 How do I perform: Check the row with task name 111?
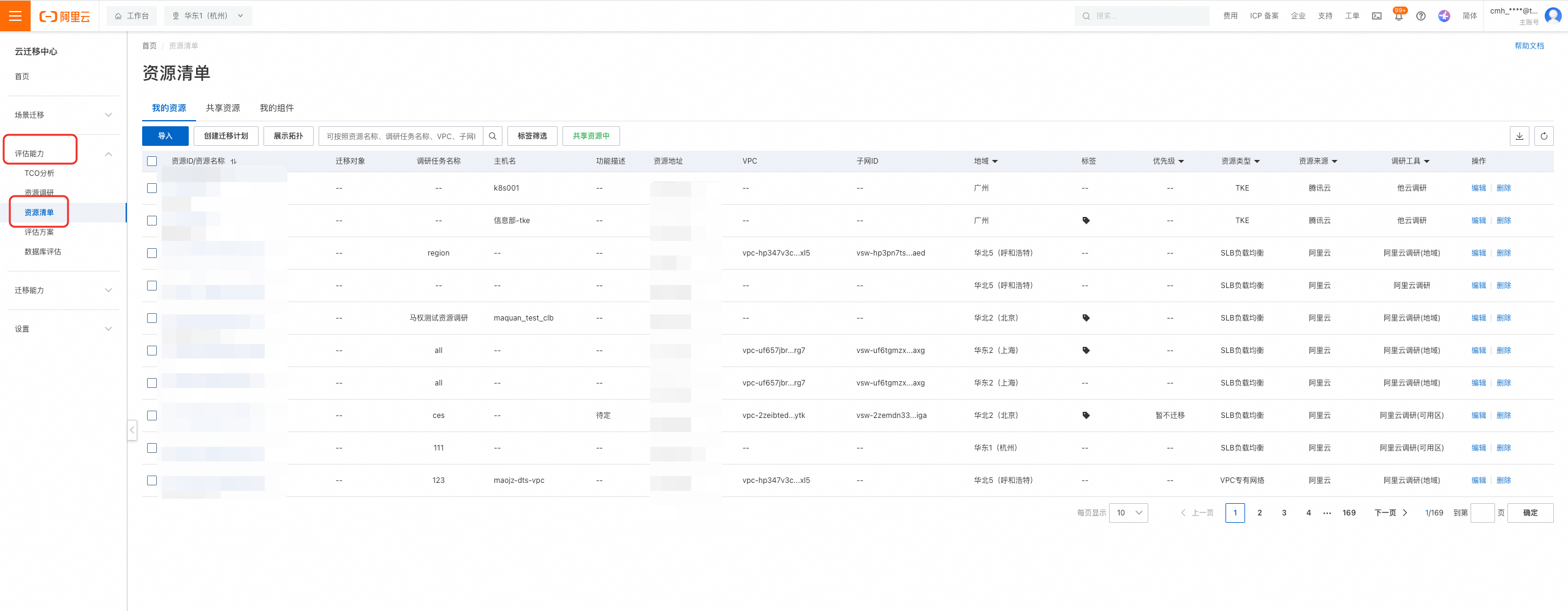(x=152, y=448)
